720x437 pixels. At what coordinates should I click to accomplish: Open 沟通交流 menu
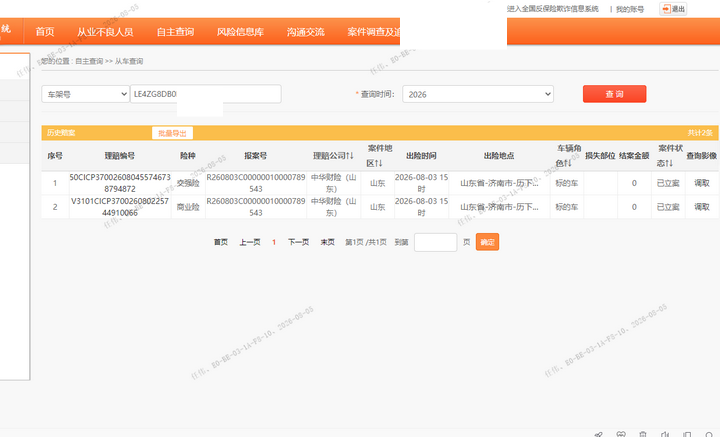[305, 32]
